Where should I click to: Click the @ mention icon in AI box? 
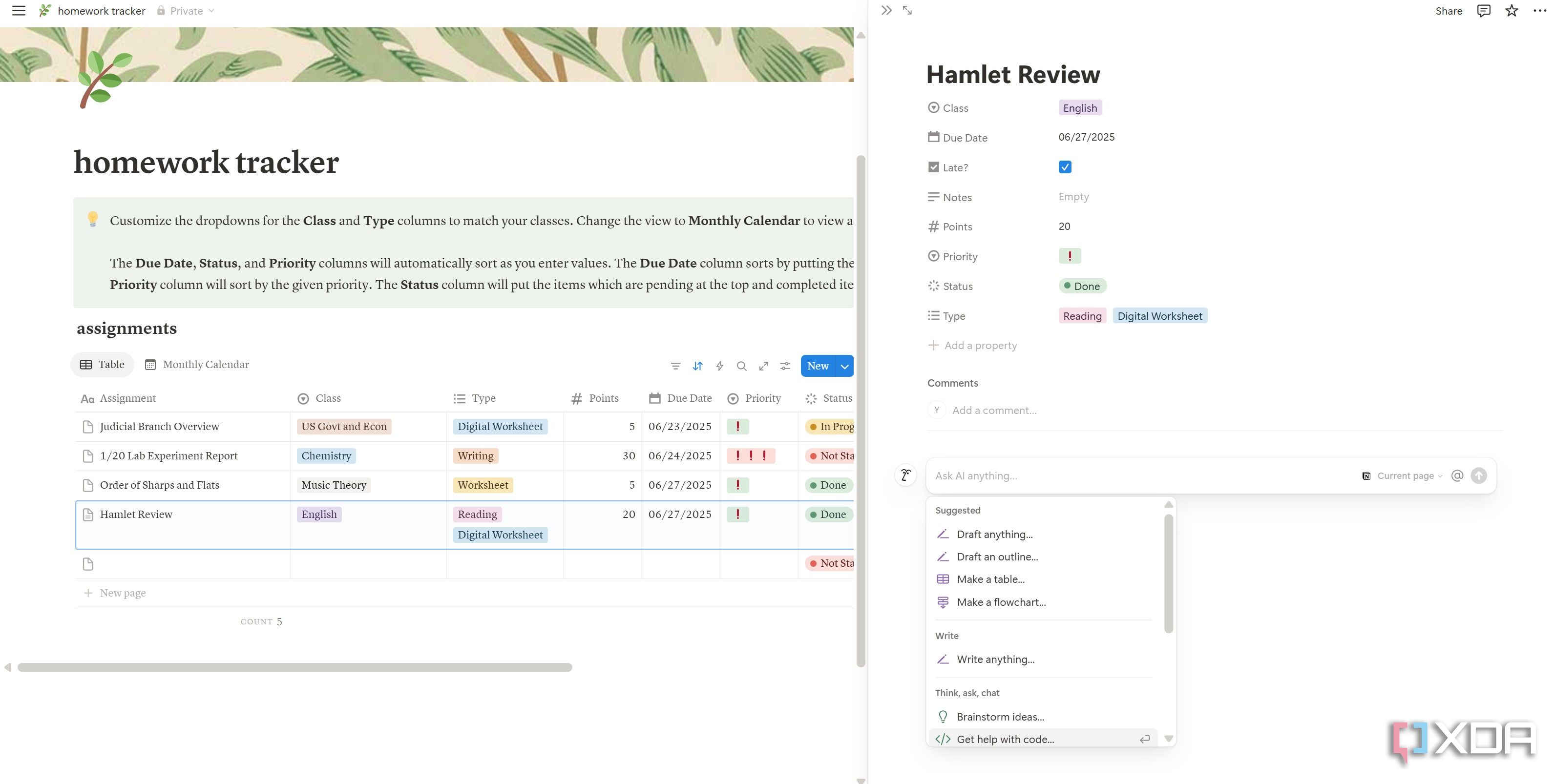pyautogui.click(x=1457, y=475)
